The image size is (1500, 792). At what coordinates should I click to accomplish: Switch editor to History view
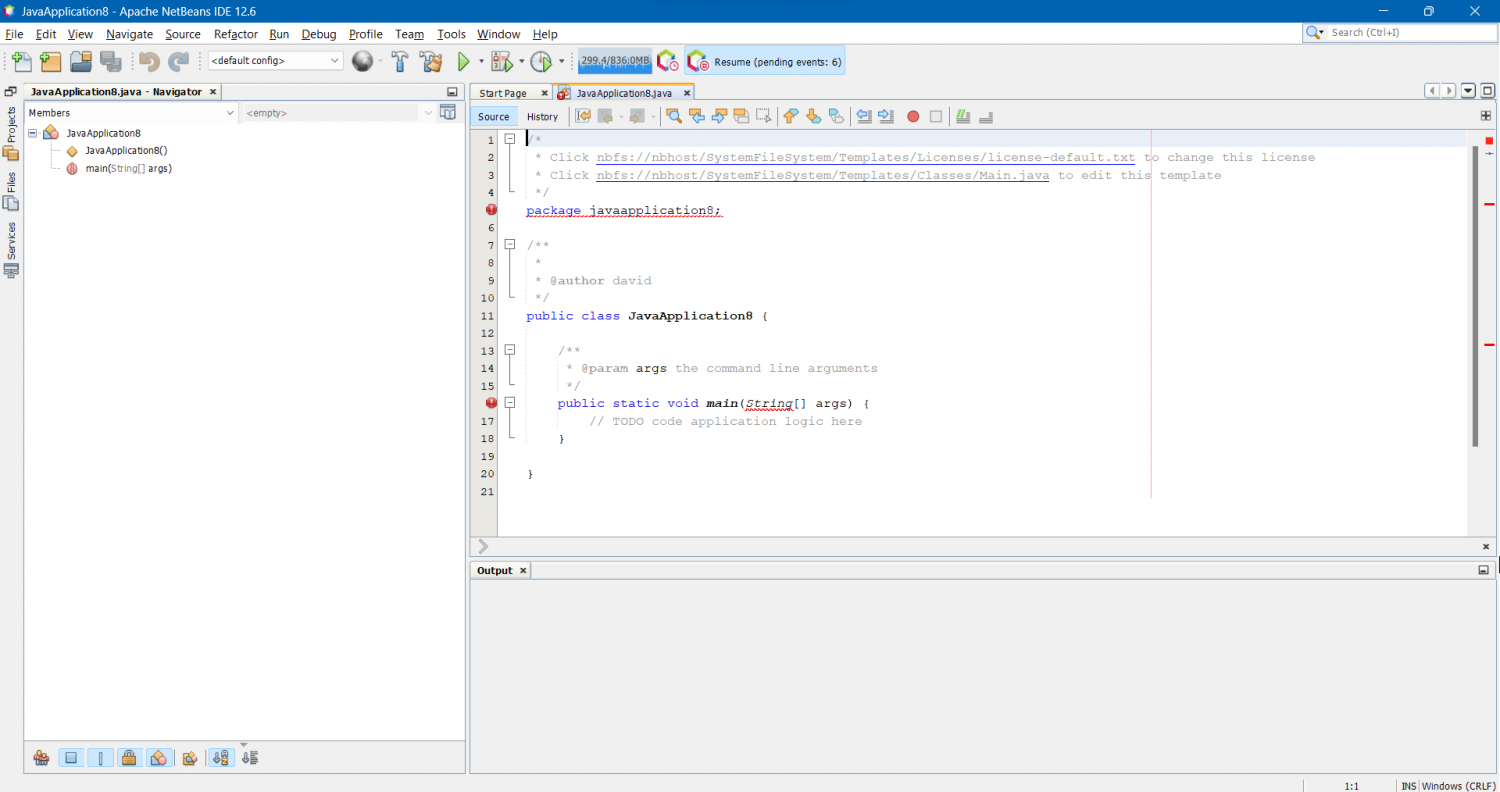coord(543,117)
